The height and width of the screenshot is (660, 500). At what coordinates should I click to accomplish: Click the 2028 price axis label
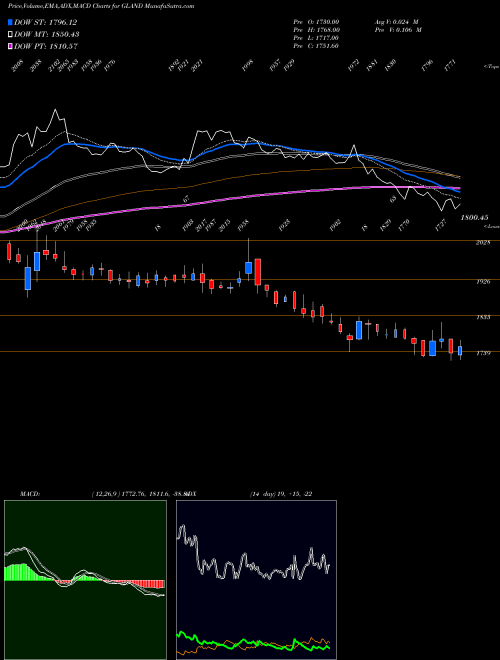(x=483, y=243)
